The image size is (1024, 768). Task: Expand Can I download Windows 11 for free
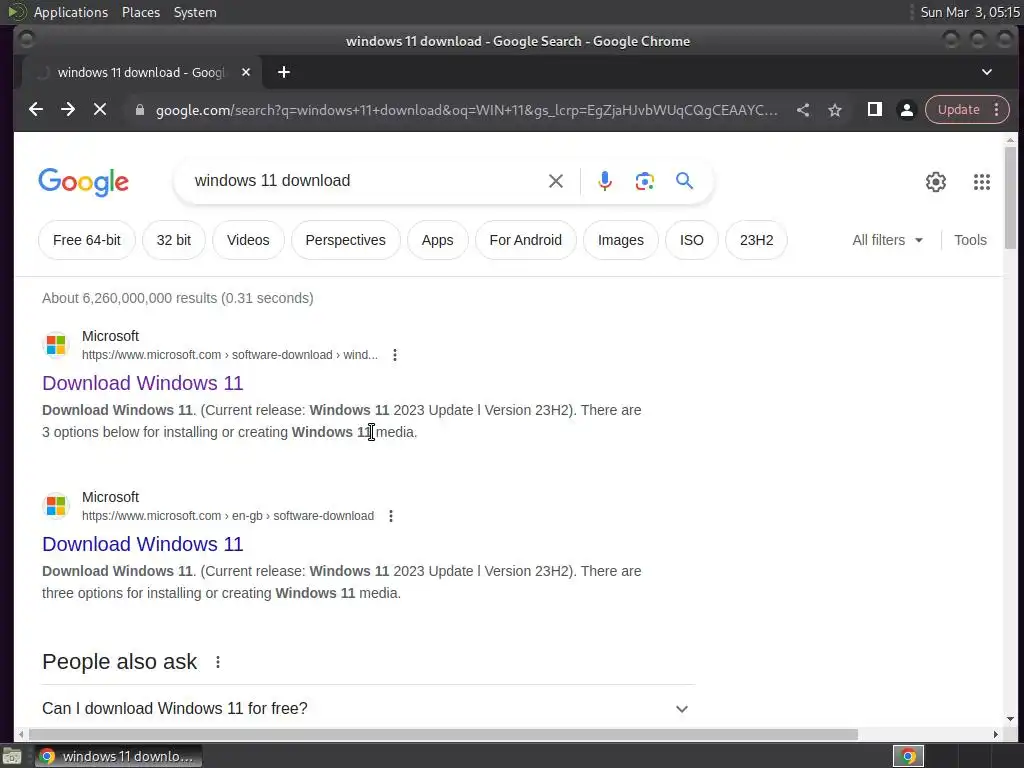[x=368, y=709]
